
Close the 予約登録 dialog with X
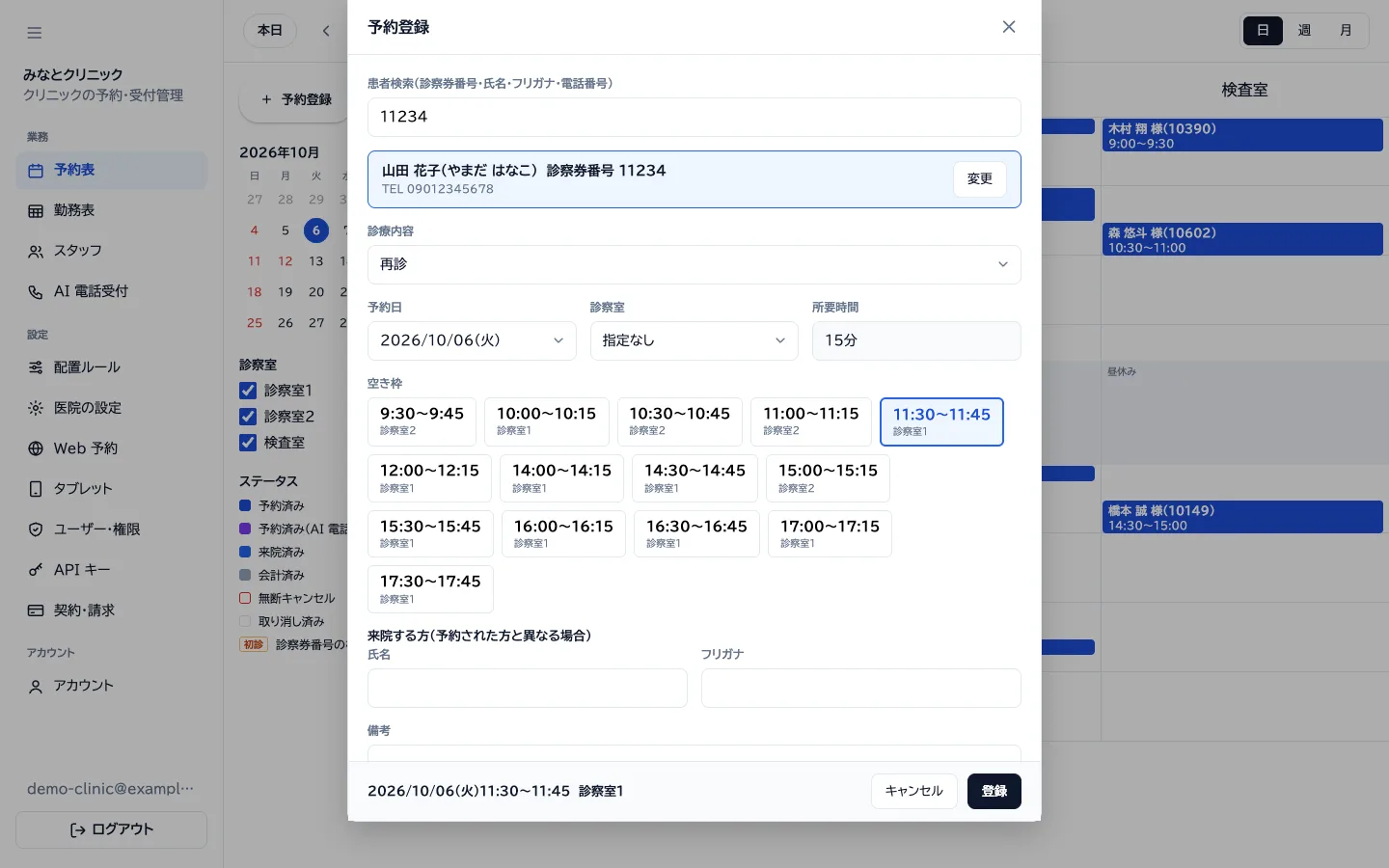point(1009,27)
